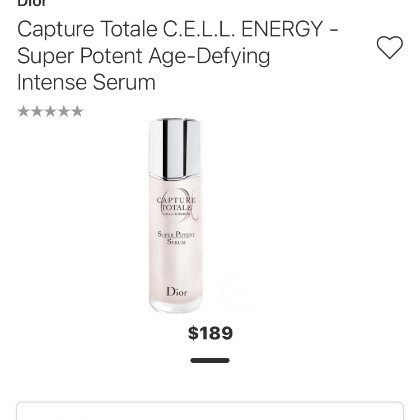Click the first rating star
The image size is (420, 420).
tap(23, 111)
